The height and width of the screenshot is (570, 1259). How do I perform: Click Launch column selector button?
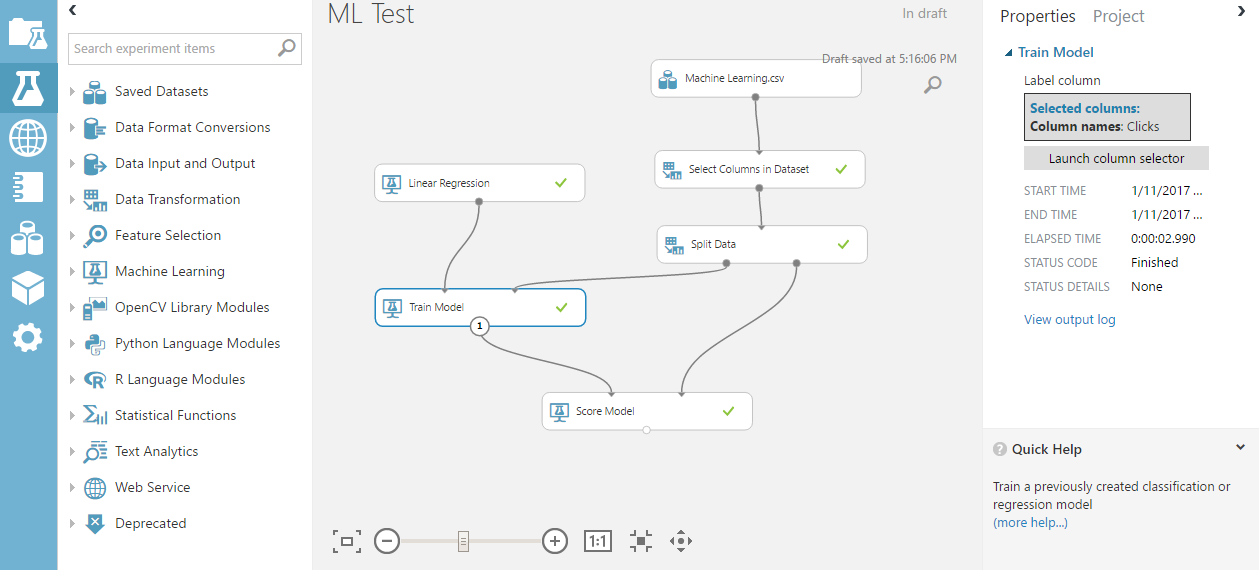pyautogui.click(x=1116, y=158)
